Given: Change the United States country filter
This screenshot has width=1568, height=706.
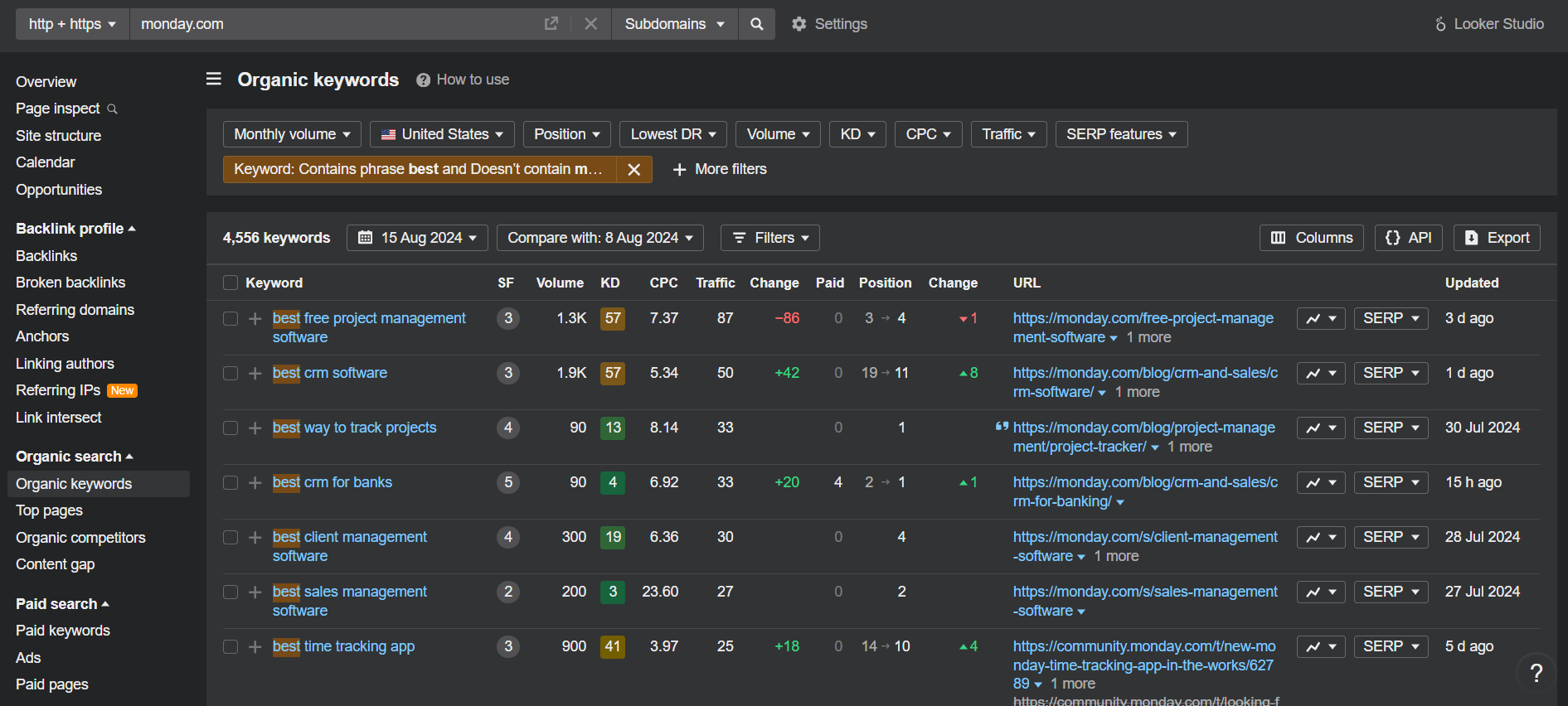Looking at the screenshot, I should pyautogui.click(x=442, y=134).
